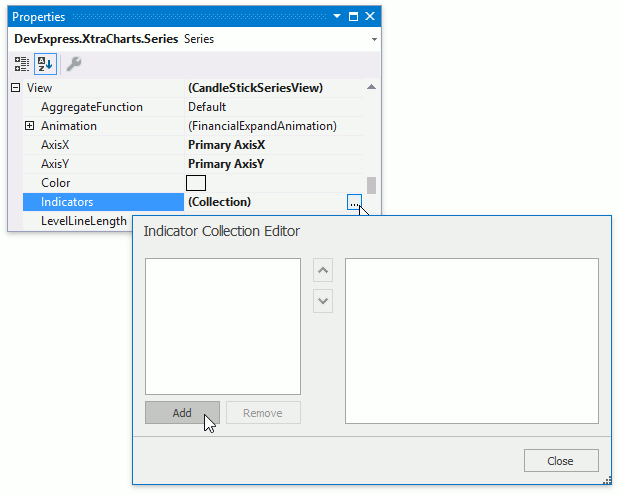Click the Properties panel title bar text

pyautogui.click(x=39, y=17)
